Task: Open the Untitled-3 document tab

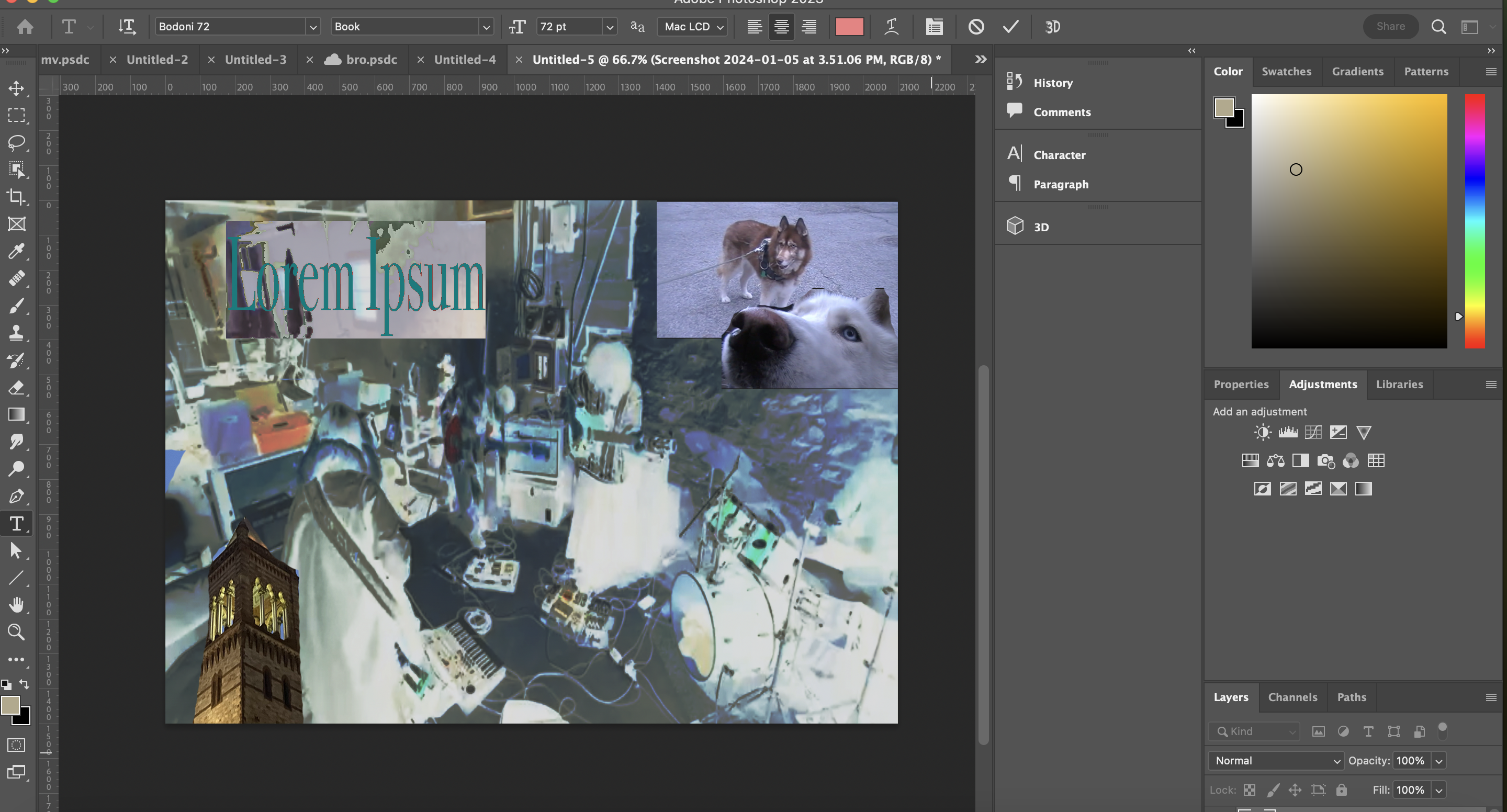Action: 256,60
